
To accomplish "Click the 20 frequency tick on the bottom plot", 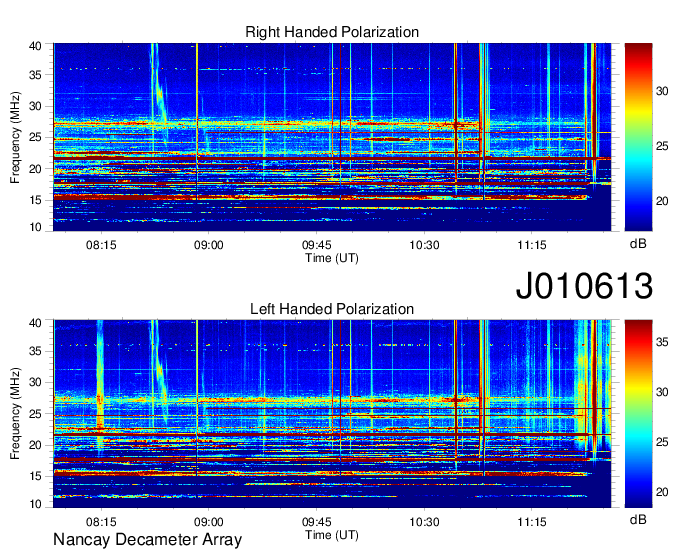I will (x=35, y=445).
